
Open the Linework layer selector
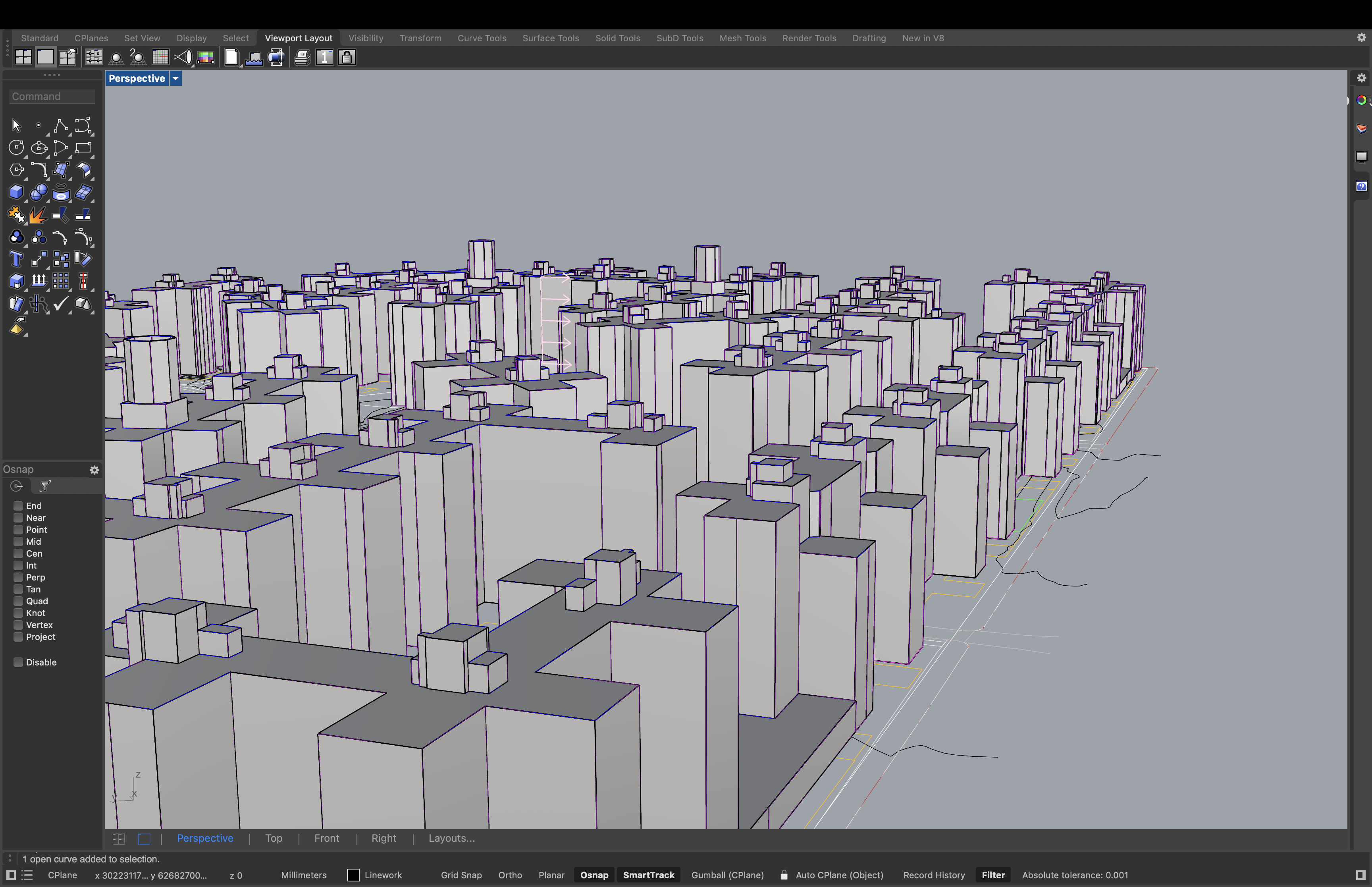[383, 875]
